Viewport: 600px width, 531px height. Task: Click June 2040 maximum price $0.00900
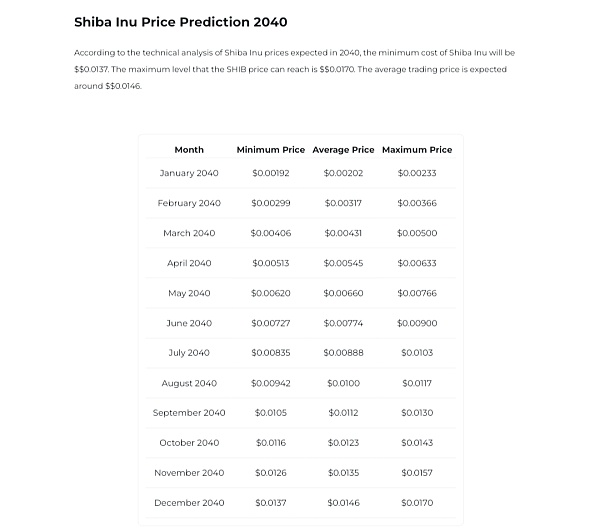[x=417, y=323]
